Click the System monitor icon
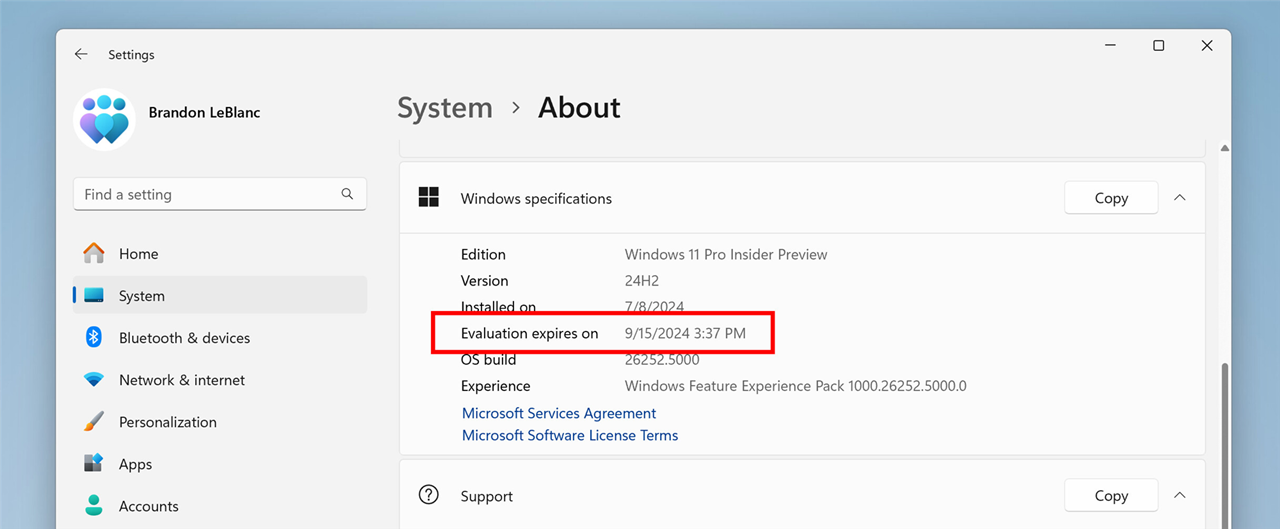1280x529 pixels. point(94,296)
